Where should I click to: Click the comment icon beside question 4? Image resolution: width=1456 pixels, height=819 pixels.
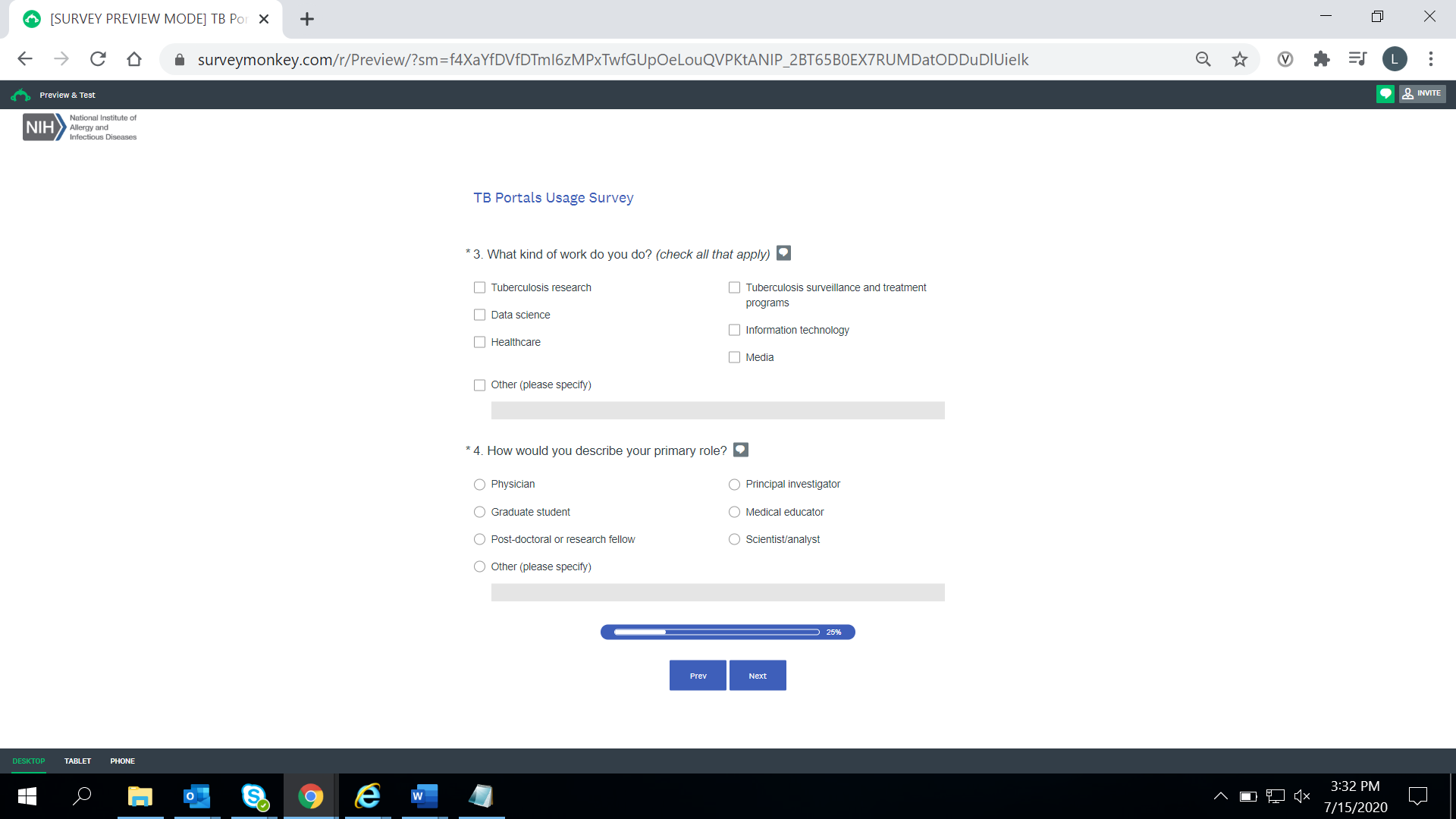[x=741, y=450]
